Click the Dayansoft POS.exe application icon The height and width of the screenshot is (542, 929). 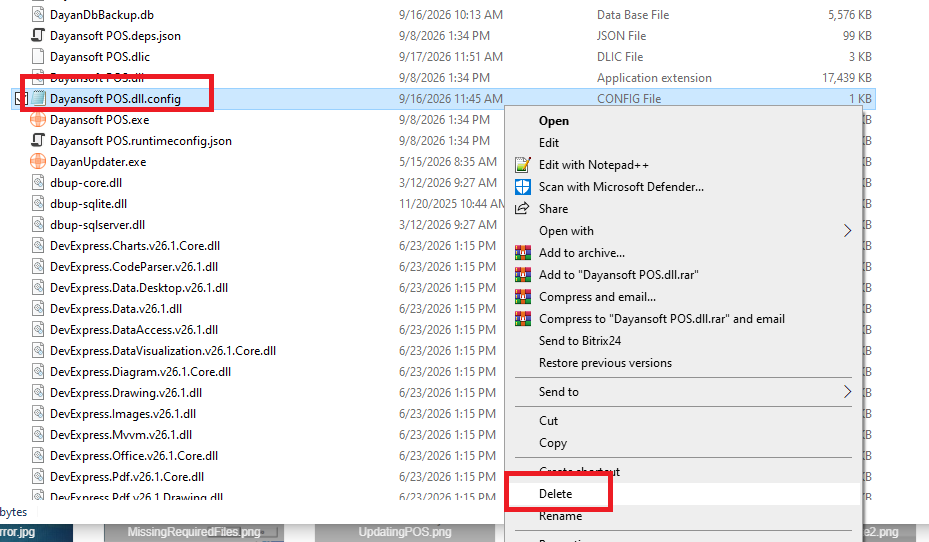click(x=38, y=120)
